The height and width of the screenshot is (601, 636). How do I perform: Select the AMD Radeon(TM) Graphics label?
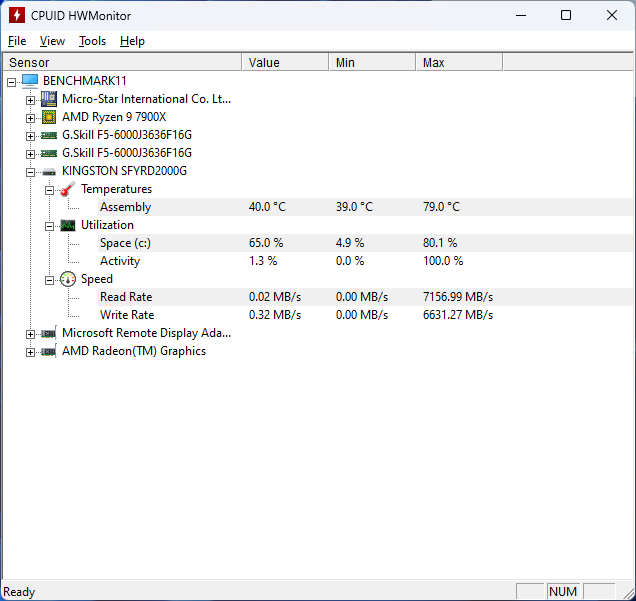134,351
